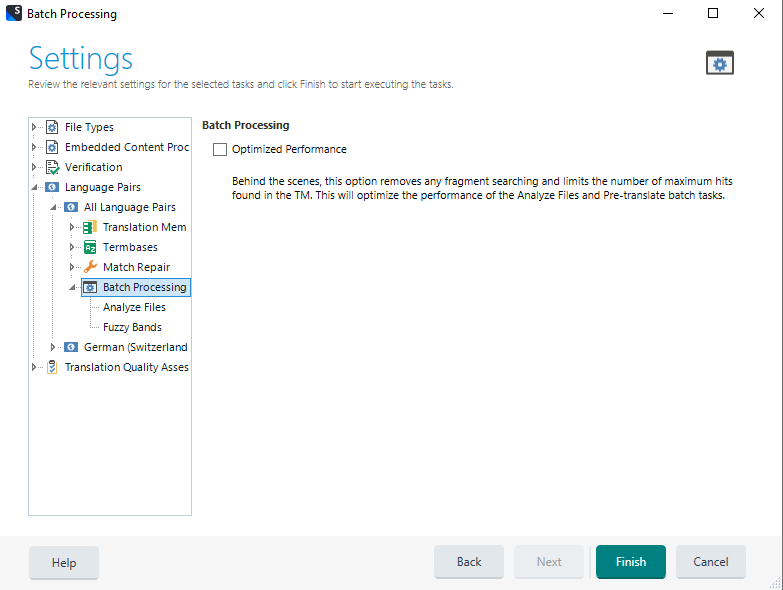Click the Termbases Az icon
The width and height of the screenshot is (783, 590).
pyautogui.click(x=90, y=247)
